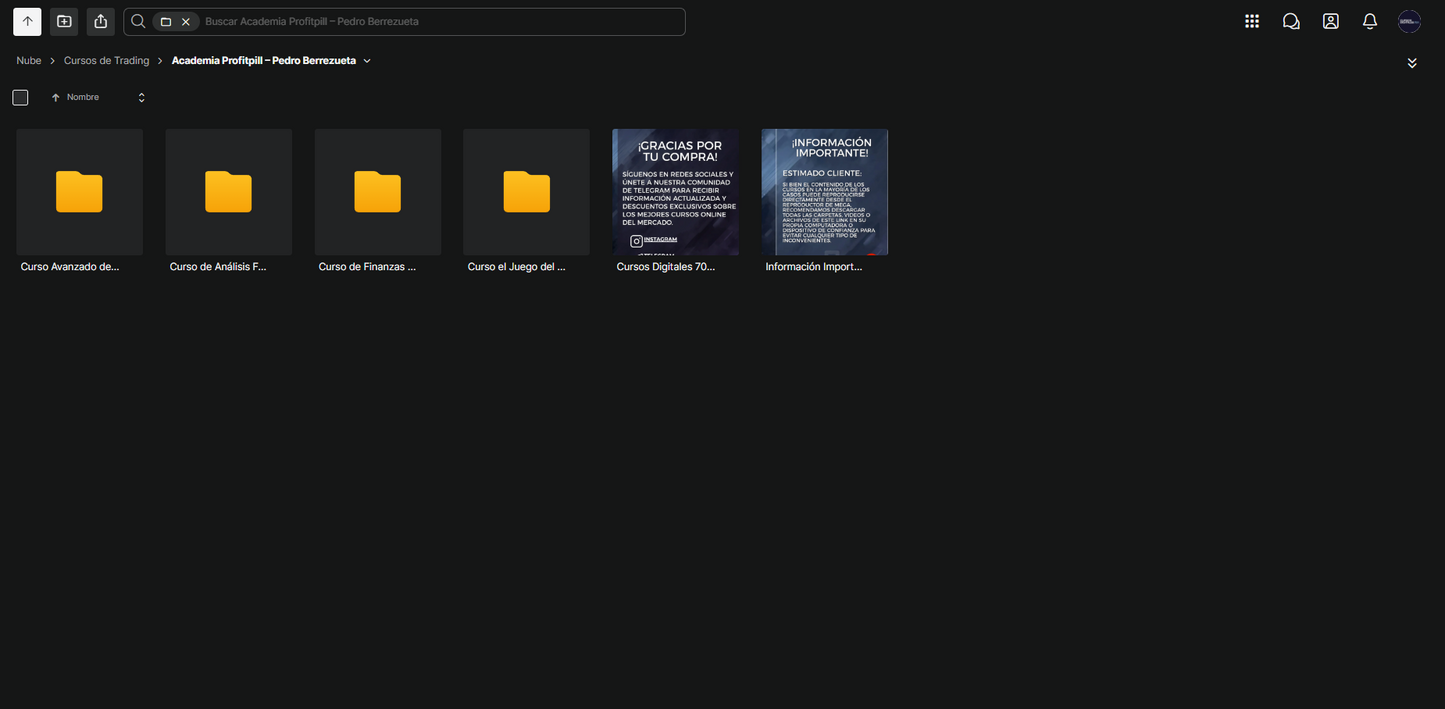
Task: Open the share folder icon
Action: (100, 21)
